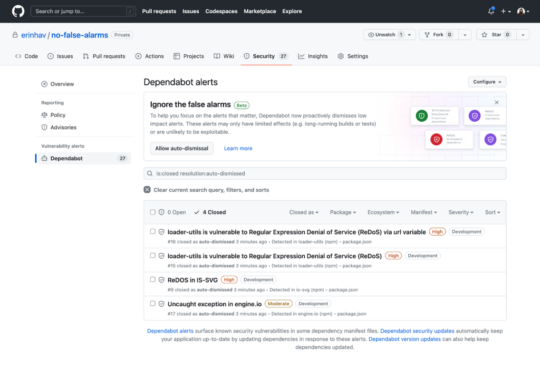540x370 pixels.
Task: Click the green shield illustration card
Action: (x=435, y=116)
